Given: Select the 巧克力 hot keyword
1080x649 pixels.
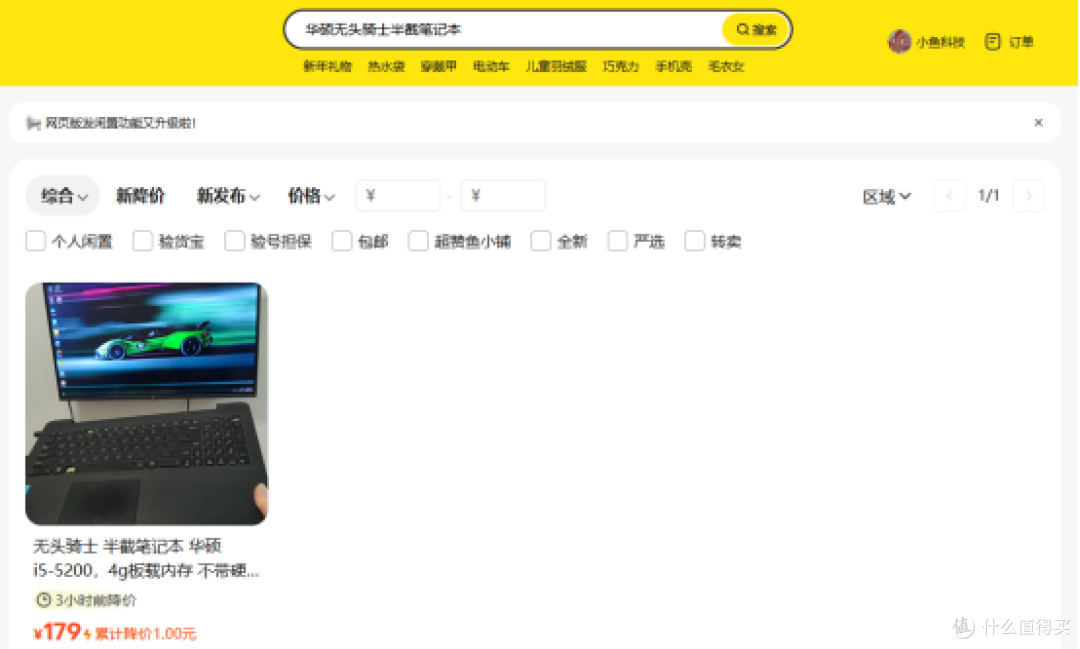Looking at the screenshot, I should 621,67.
